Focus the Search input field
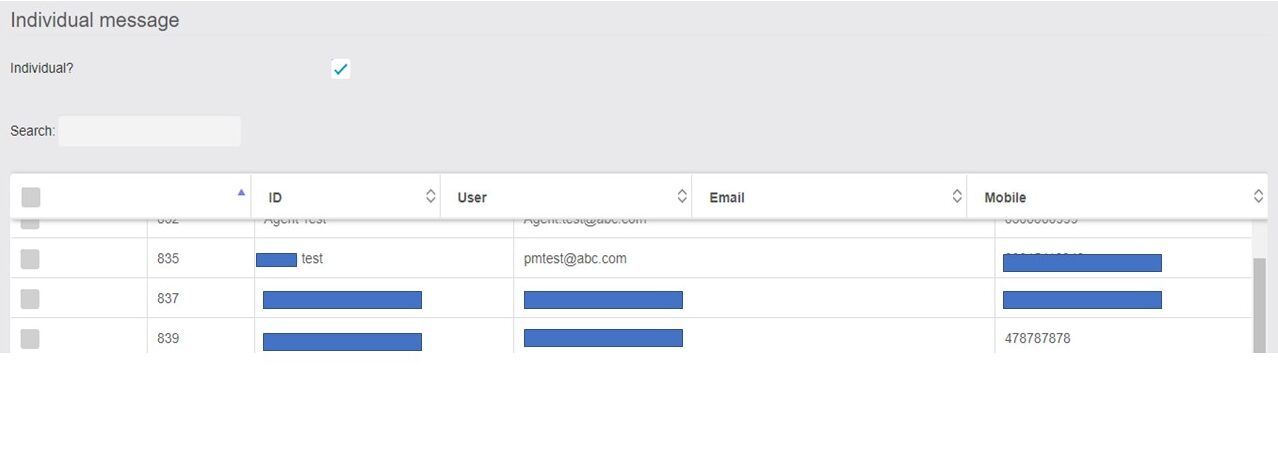 (149, 131)
